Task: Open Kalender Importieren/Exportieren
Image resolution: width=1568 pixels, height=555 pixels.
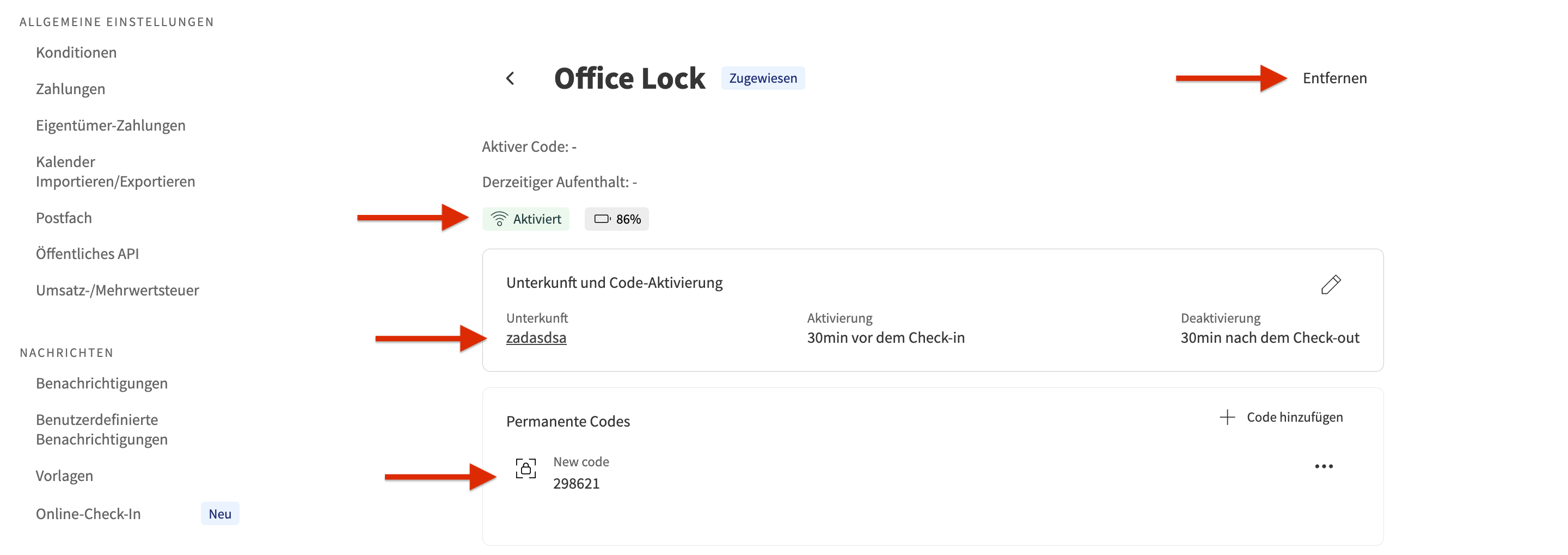Action: [115, 171]
